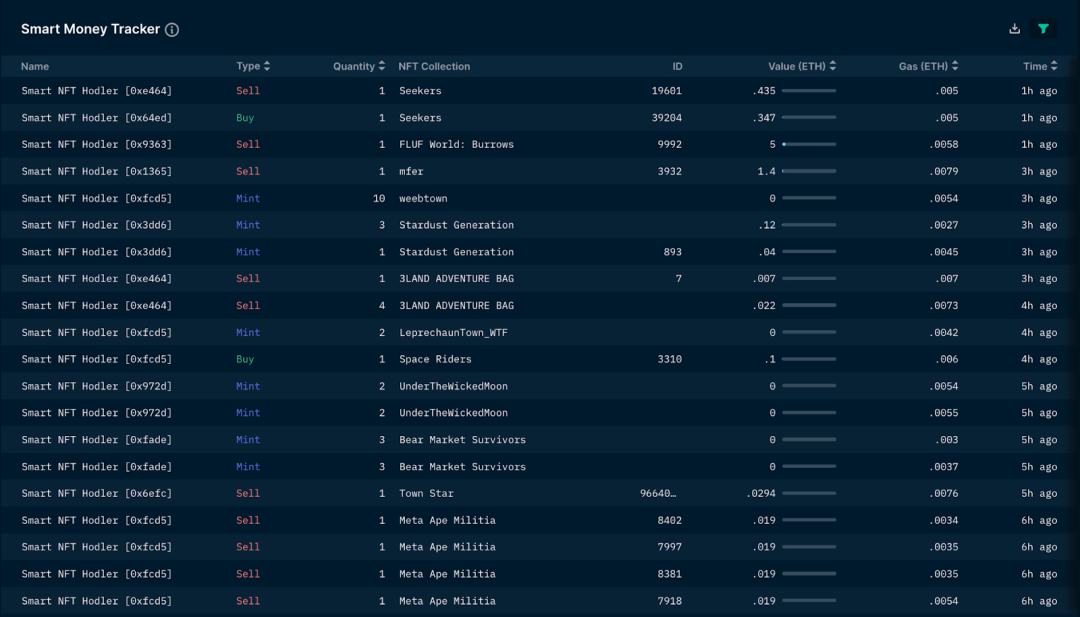Click gas .006 in Space Riders row
This screenshot has height=617, width=1080.
coord(946,359)
